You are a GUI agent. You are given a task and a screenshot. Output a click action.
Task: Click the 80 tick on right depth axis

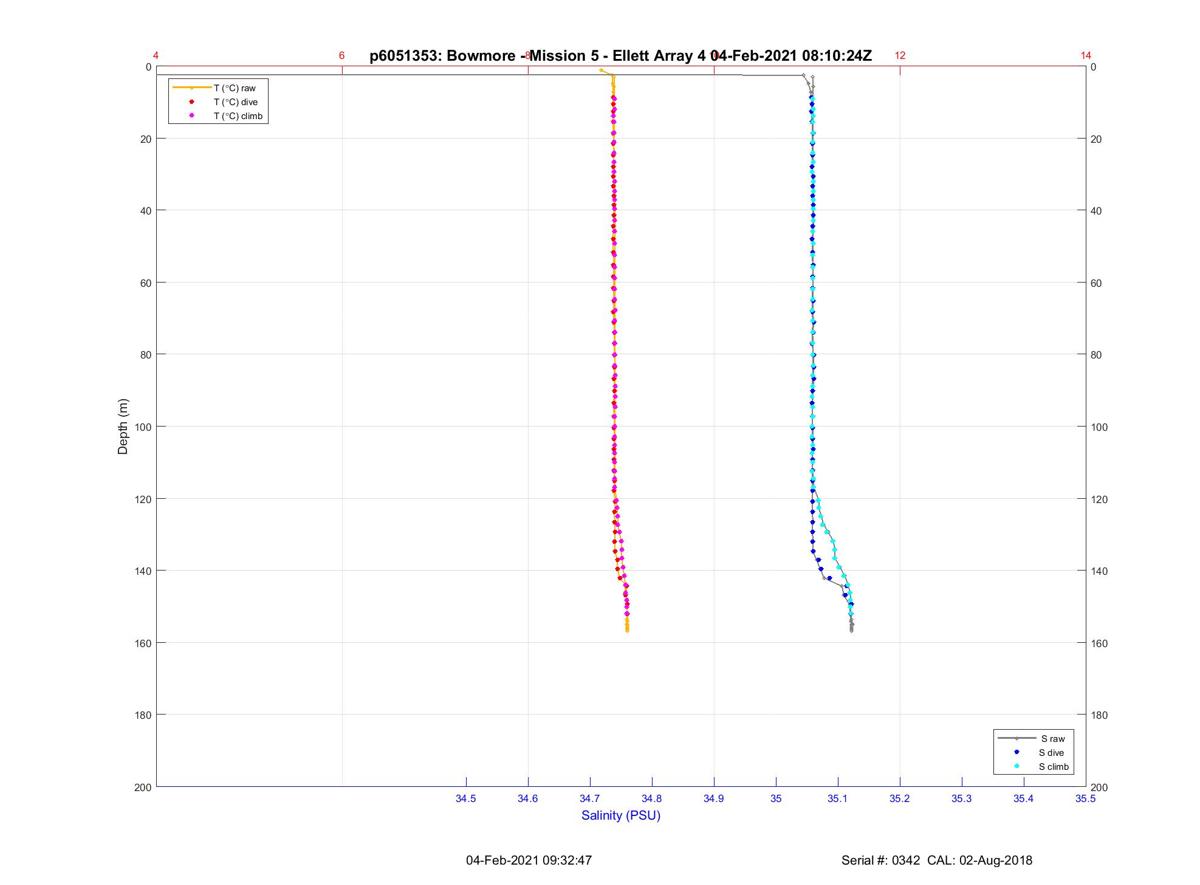pos(1097,355)
